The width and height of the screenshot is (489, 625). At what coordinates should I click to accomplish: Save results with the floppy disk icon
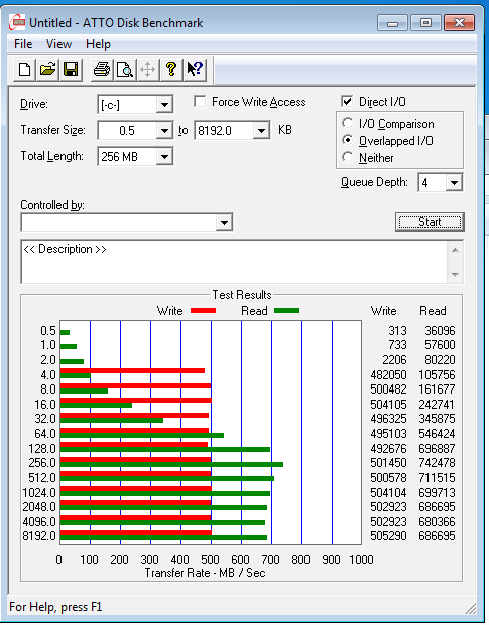(x=71, y=70)
